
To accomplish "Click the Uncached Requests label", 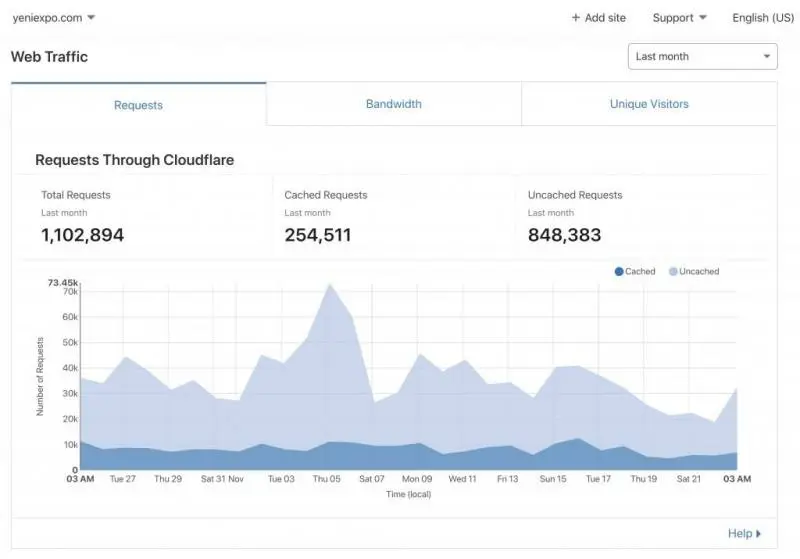I will point(575,195).
